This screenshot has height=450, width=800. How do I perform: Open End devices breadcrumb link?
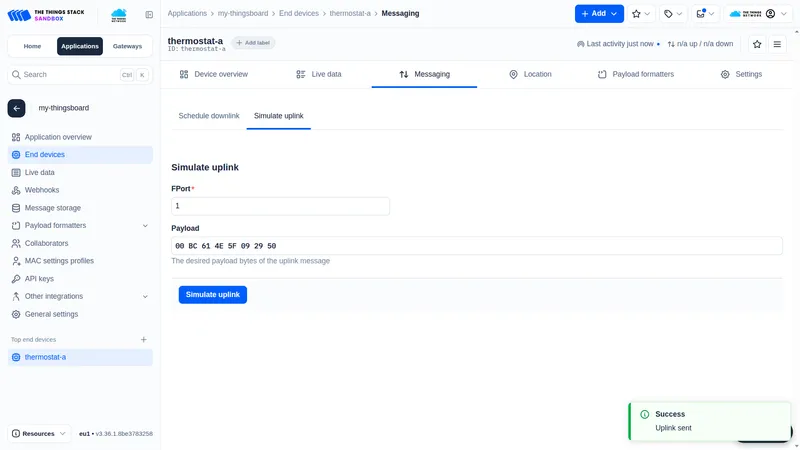[299, 14]
